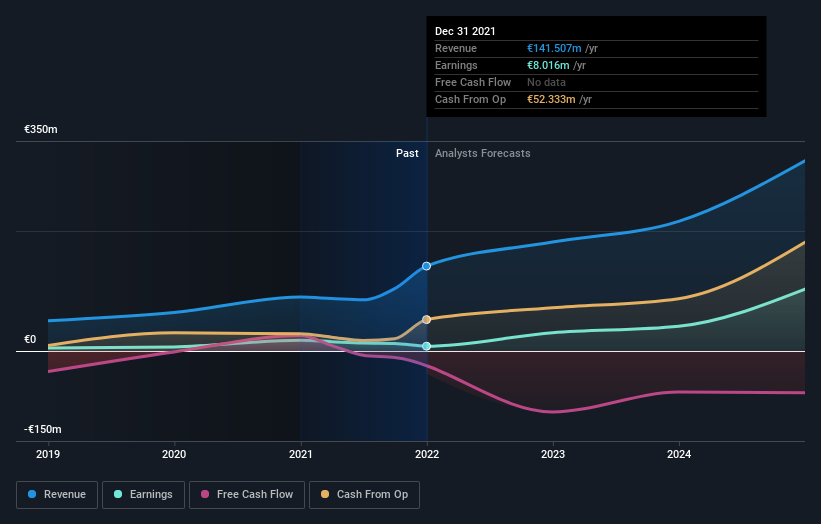Toggle the Revenue legend button
The height and width of the screenshot is (524, 821).
[x=57, y=495]
